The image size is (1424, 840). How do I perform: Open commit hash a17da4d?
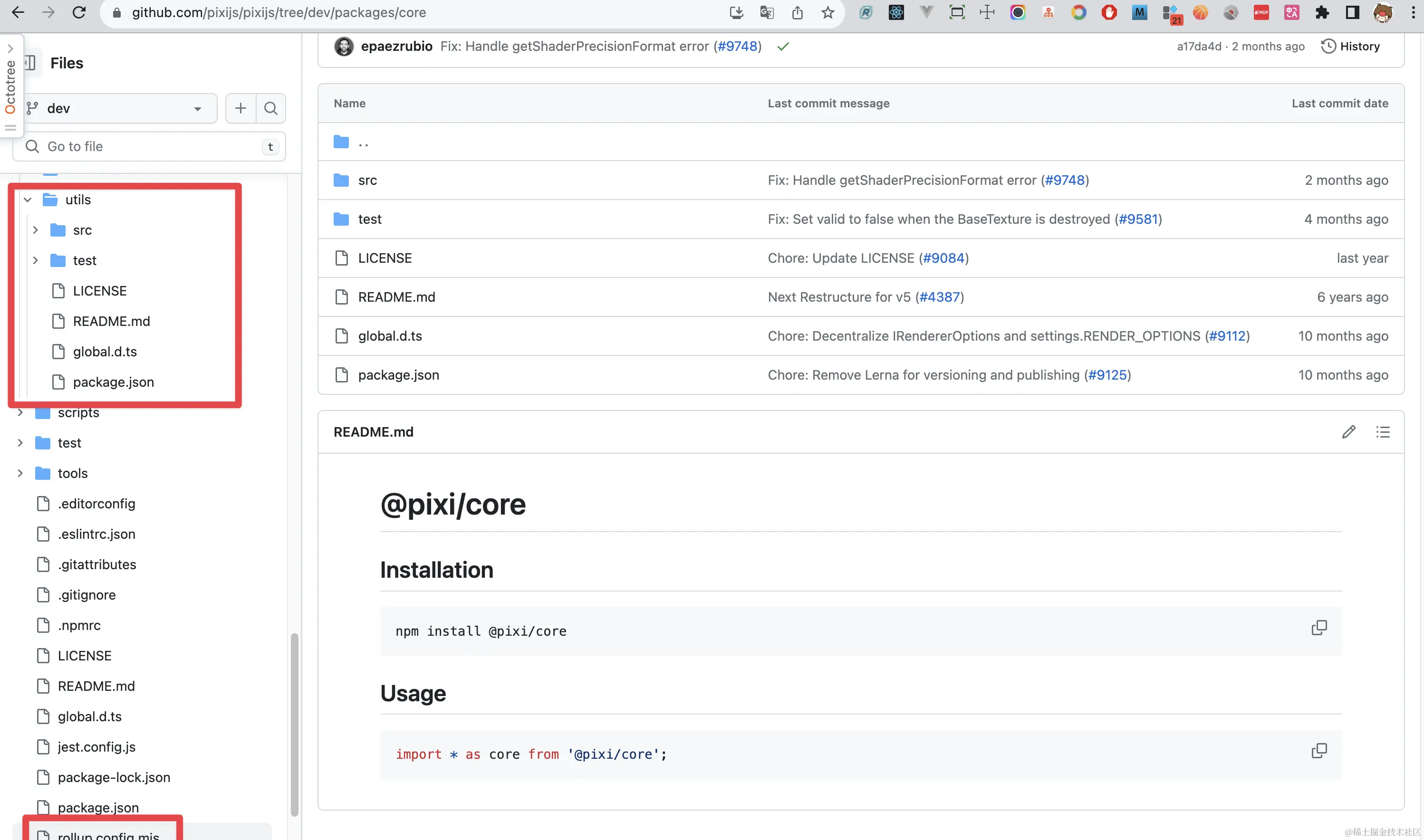click(1199, 47)
